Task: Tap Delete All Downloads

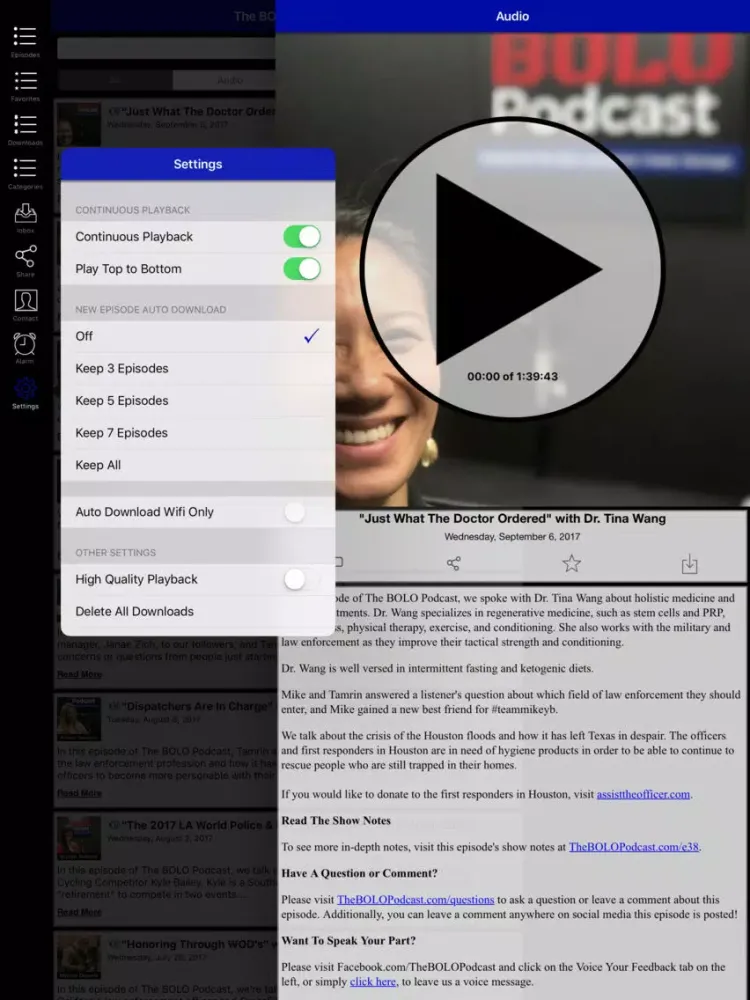Action: [x=198, y=612]
